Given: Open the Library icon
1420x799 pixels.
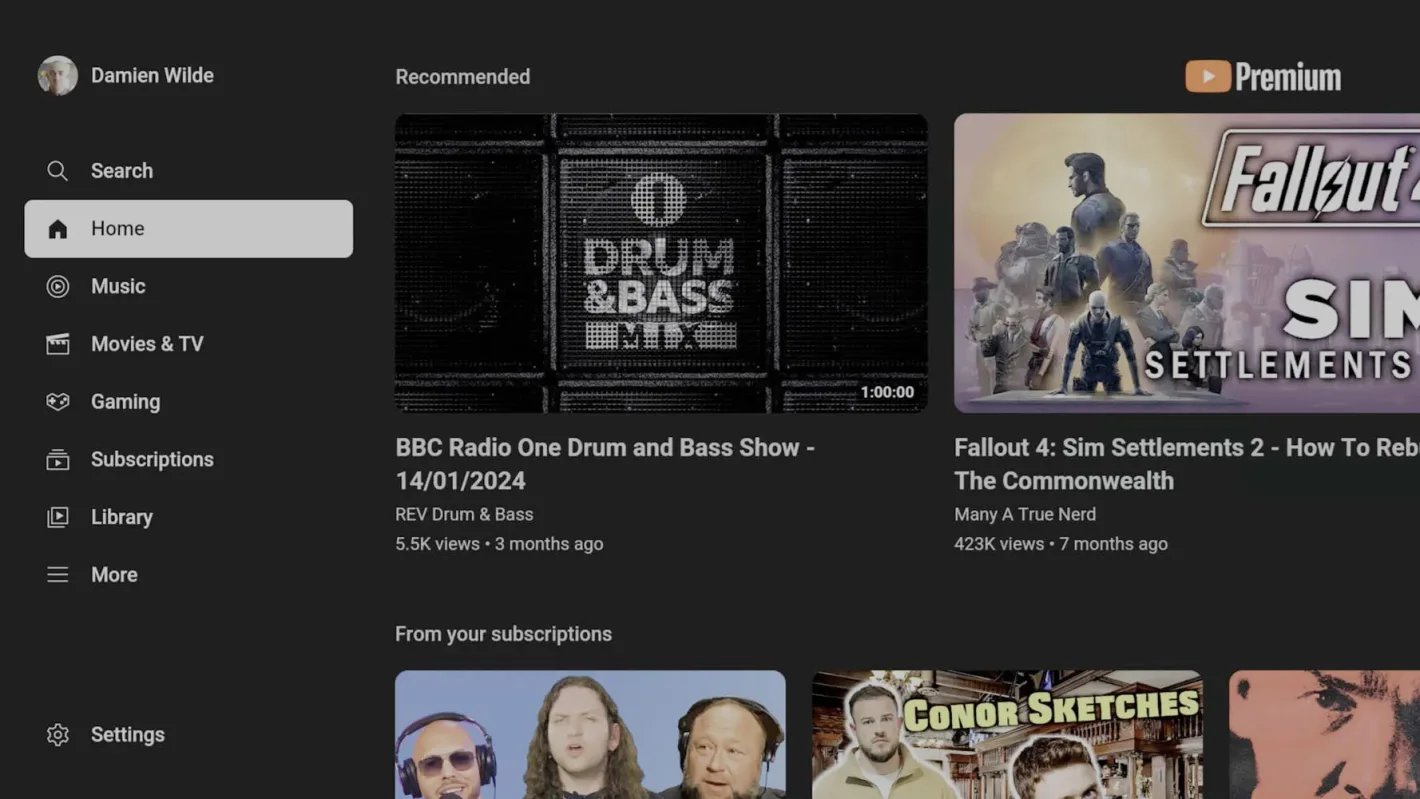Looking at the screenshot, I should [58, 517].
